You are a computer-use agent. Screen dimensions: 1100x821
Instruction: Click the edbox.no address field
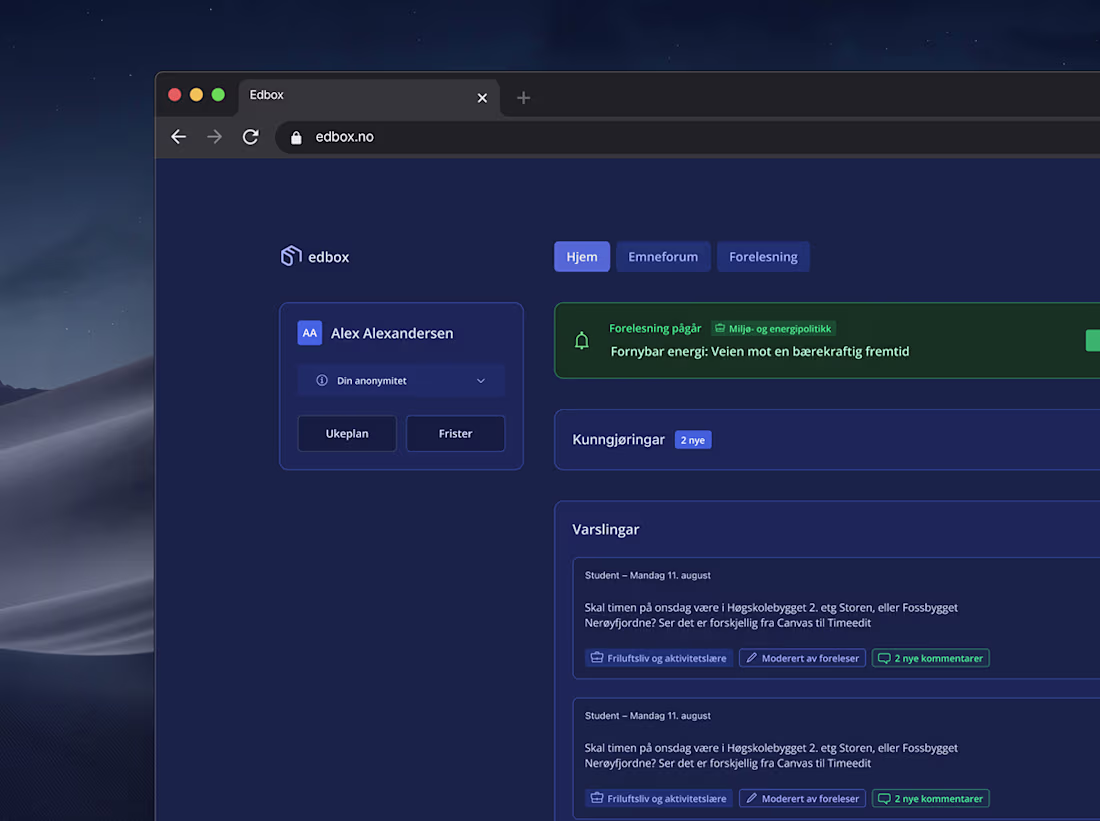688,137
